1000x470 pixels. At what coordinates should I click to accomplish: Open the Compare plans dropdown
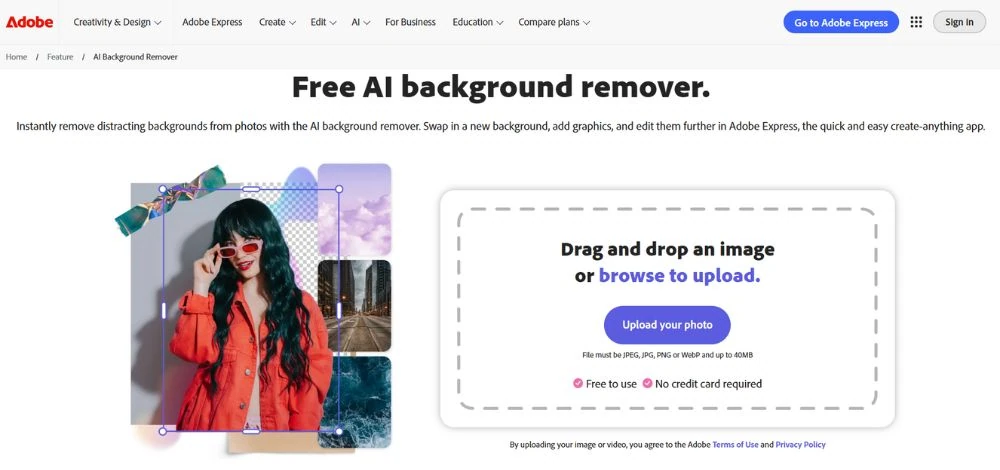554,22
